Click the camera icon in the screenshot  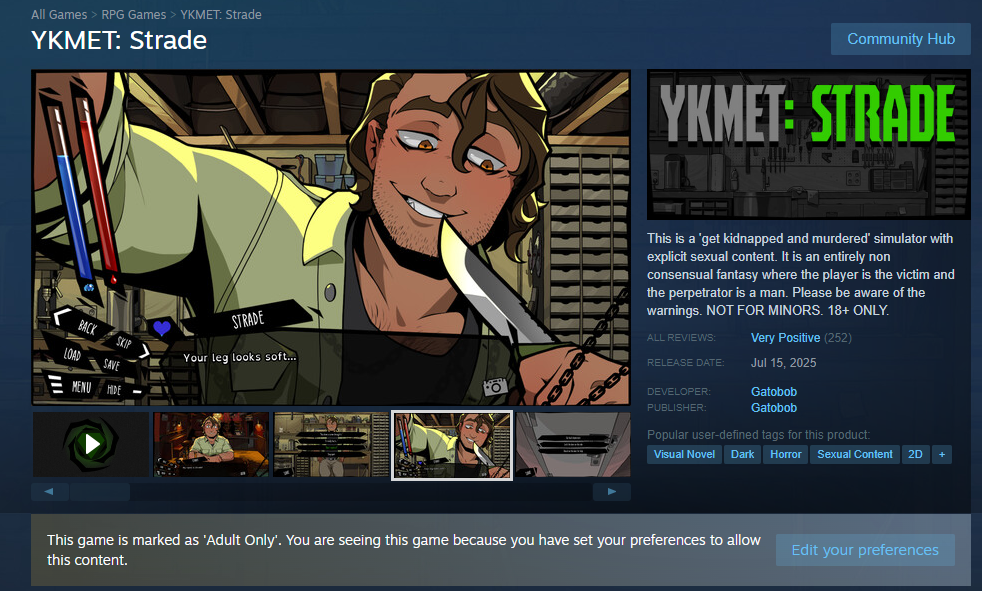[x=495, y=386]
